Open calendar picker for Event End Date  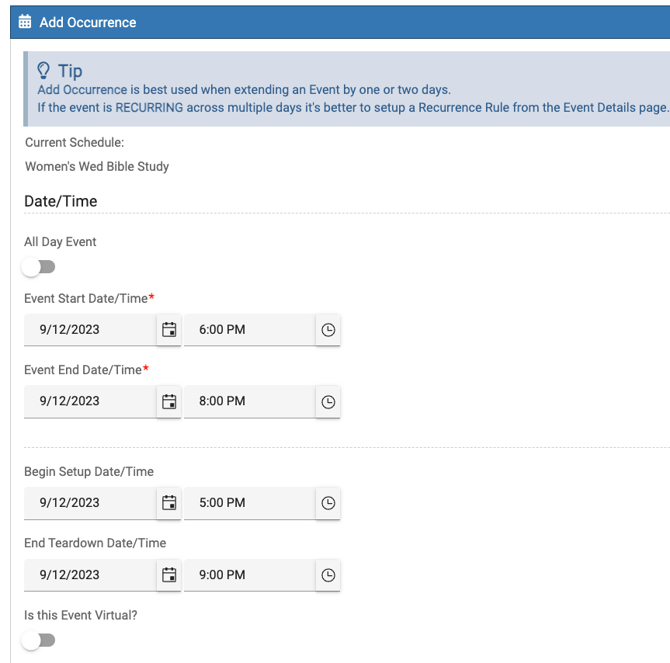169,401
